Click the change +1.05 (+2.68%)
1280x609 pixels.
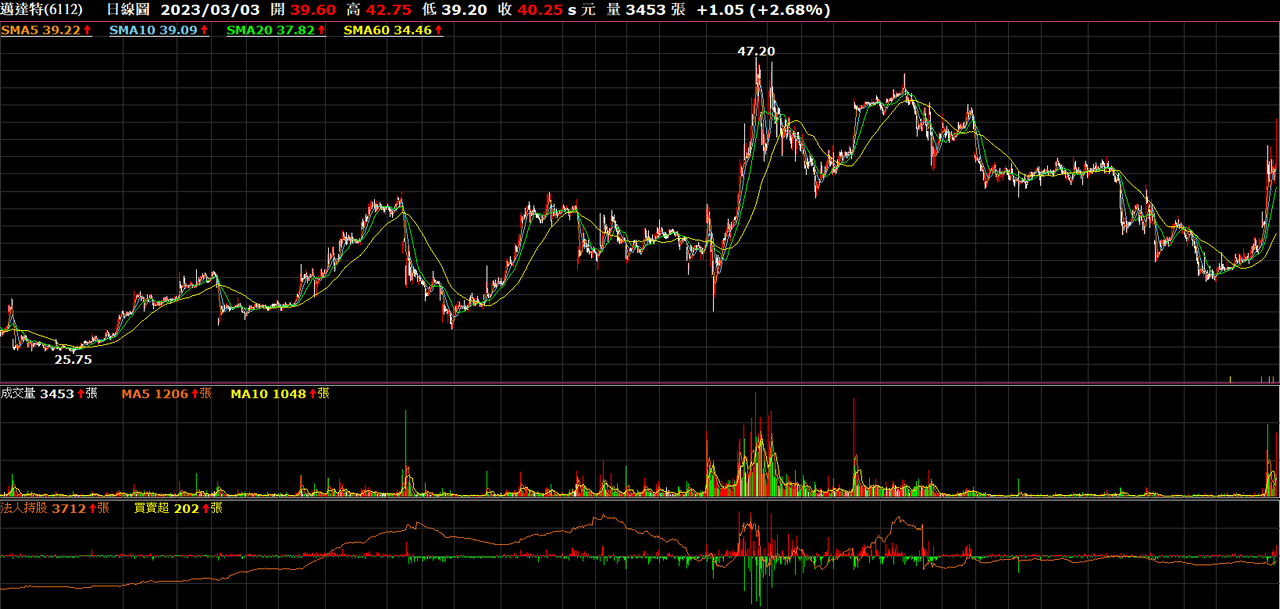click(764, 10)
